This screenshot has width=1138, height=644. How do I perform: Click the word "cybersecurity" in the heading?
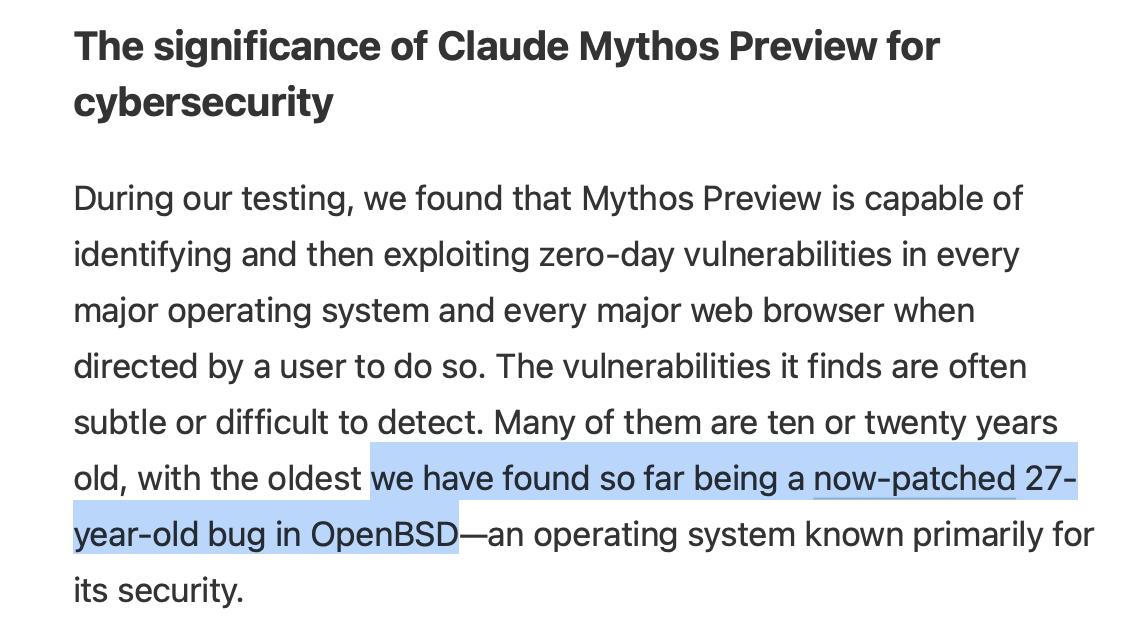click(x=203, y=102)
